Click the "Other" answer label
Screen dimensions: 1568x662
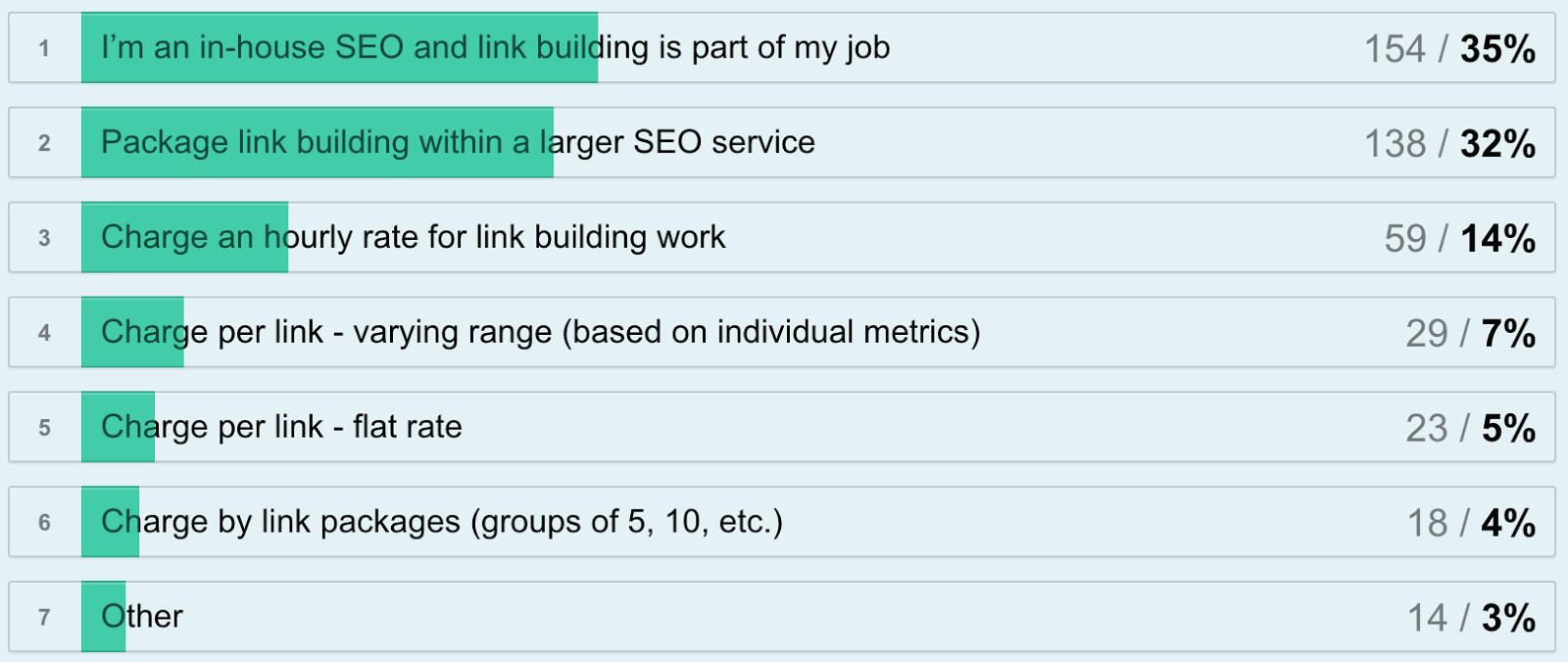pyautogui.click(x=142, y=617)
